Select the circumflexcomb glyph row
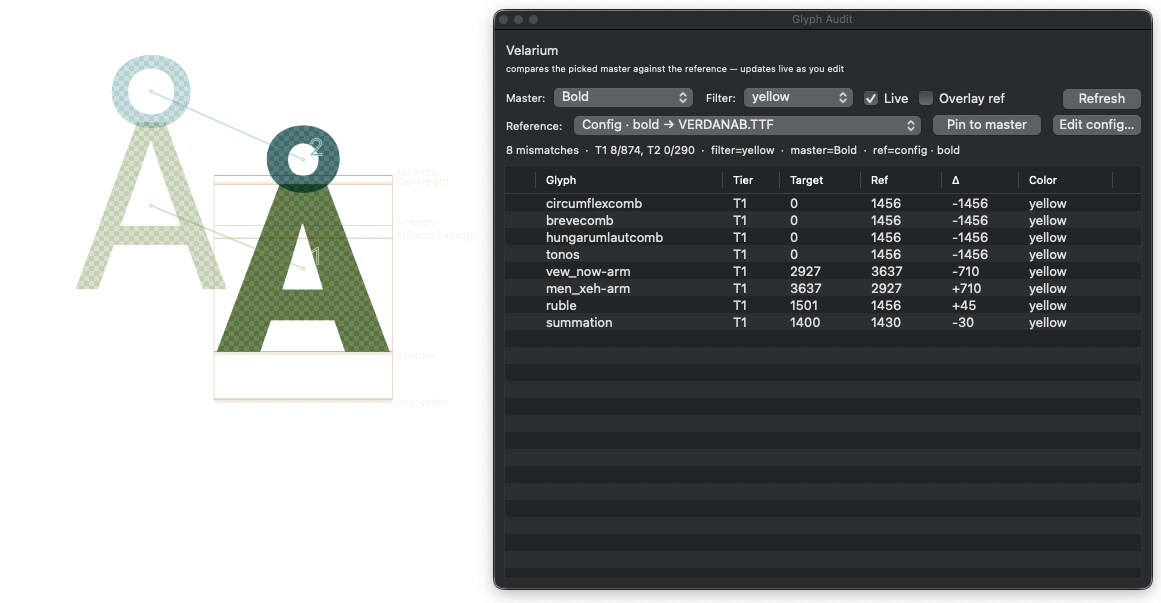Viewport: 1161px width, 603px height. (823, 203)
